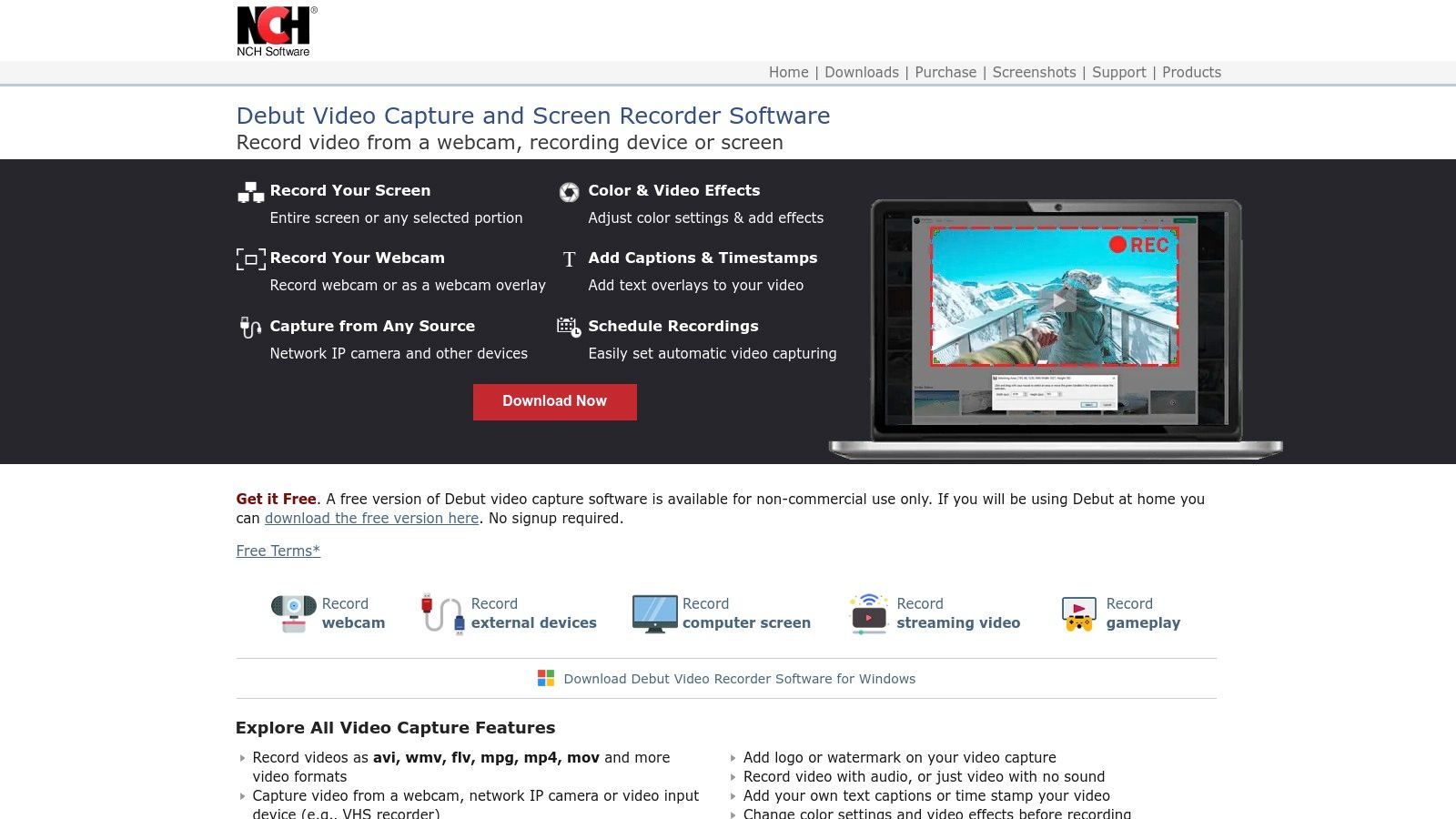View the Free Terms link
The height and width of the screenshot is (819, 1456).
(x=278, y=551)
